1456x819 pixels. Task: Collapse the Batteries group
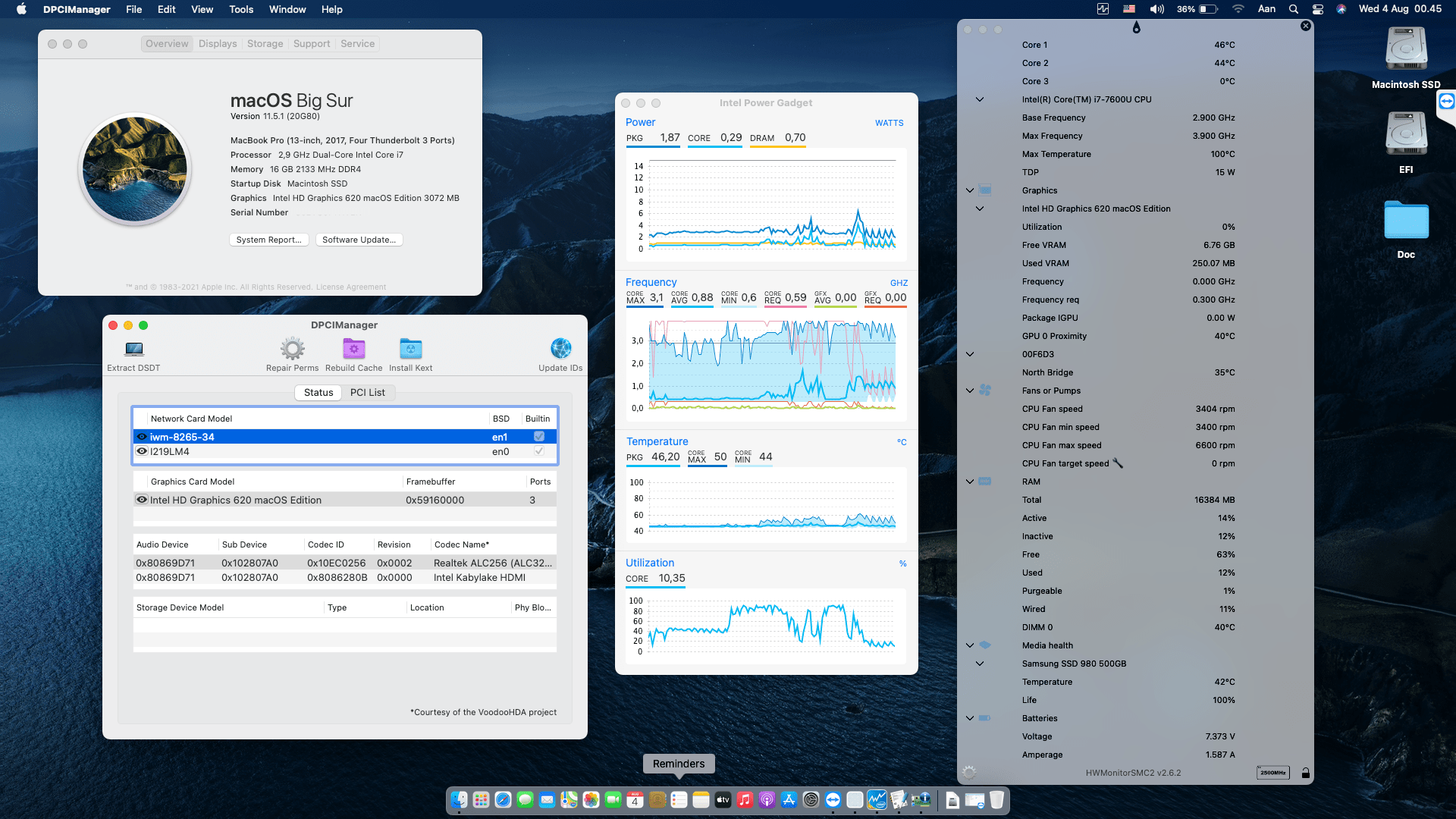pos(970,718)
